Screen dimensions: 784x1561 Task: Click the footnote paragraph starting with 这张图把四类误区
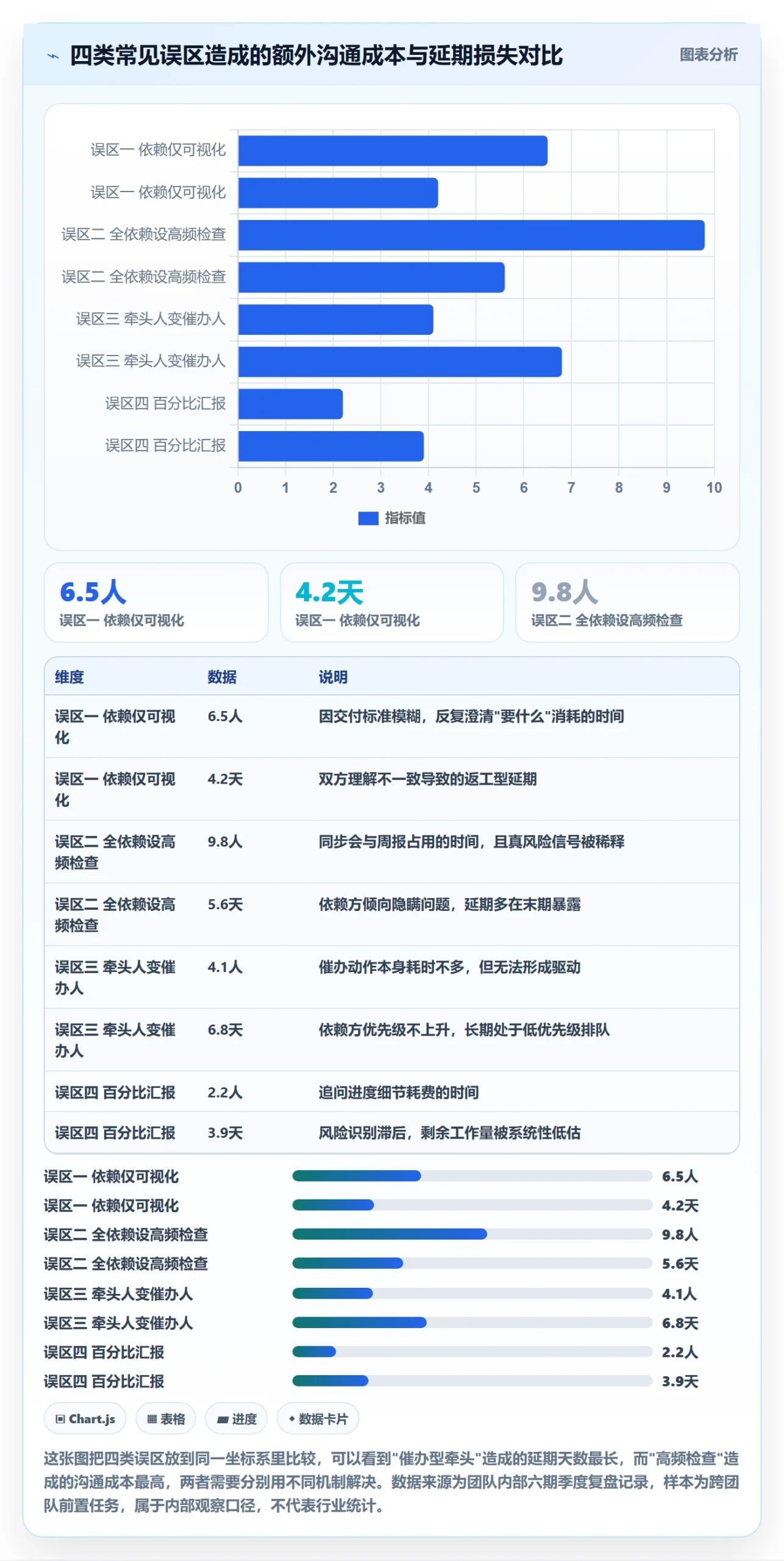(391, 1482)
